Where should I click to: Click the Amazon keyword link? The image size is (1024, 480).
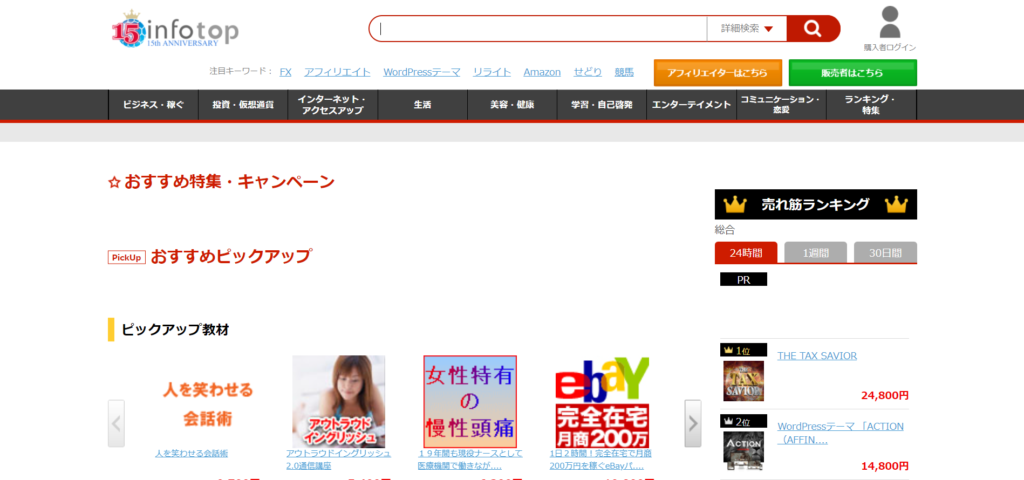(542, 72)
